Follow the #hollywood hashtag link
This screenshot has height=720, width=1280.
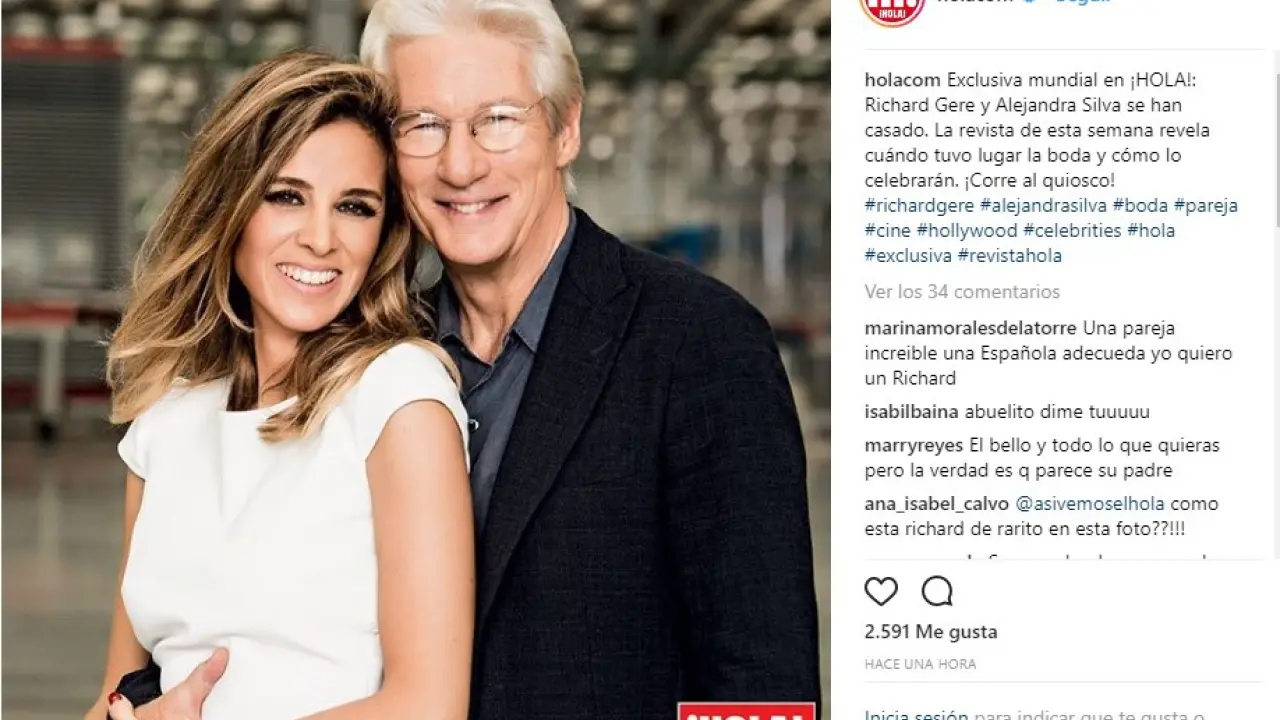point(967,231)
